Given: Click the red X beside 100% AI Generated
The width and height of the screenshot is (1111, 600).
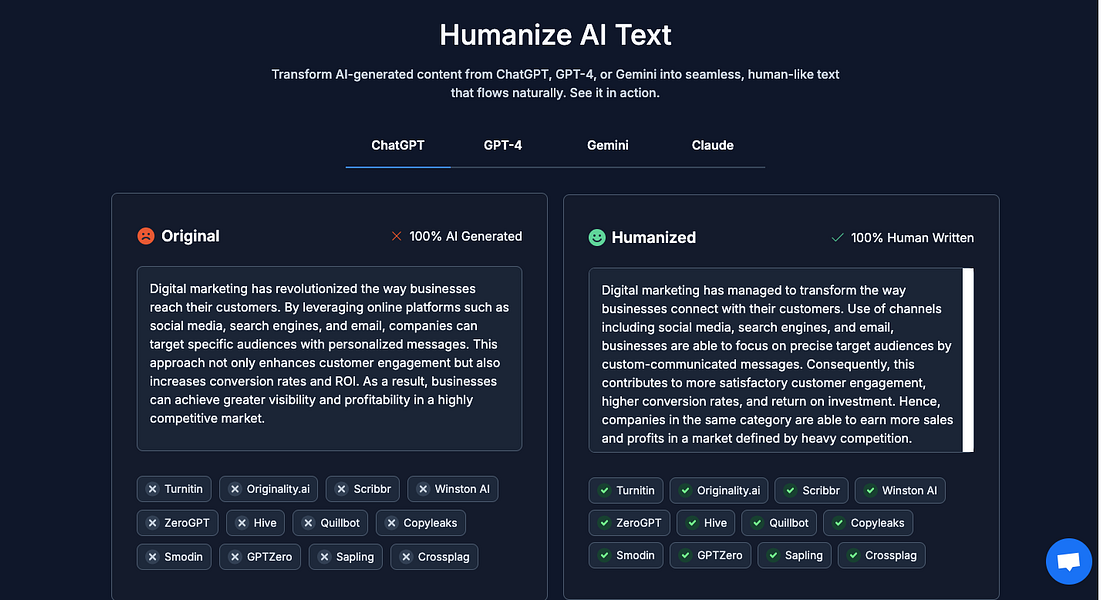Looking at the screenshot, I should point(397,236).
